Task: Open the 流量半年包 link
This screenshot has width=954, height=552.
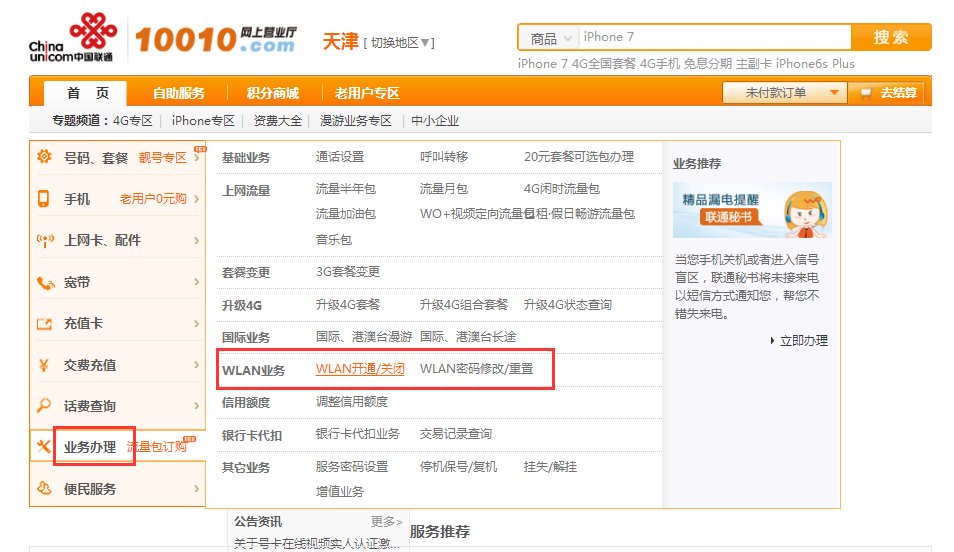Action: click(346, 189)
